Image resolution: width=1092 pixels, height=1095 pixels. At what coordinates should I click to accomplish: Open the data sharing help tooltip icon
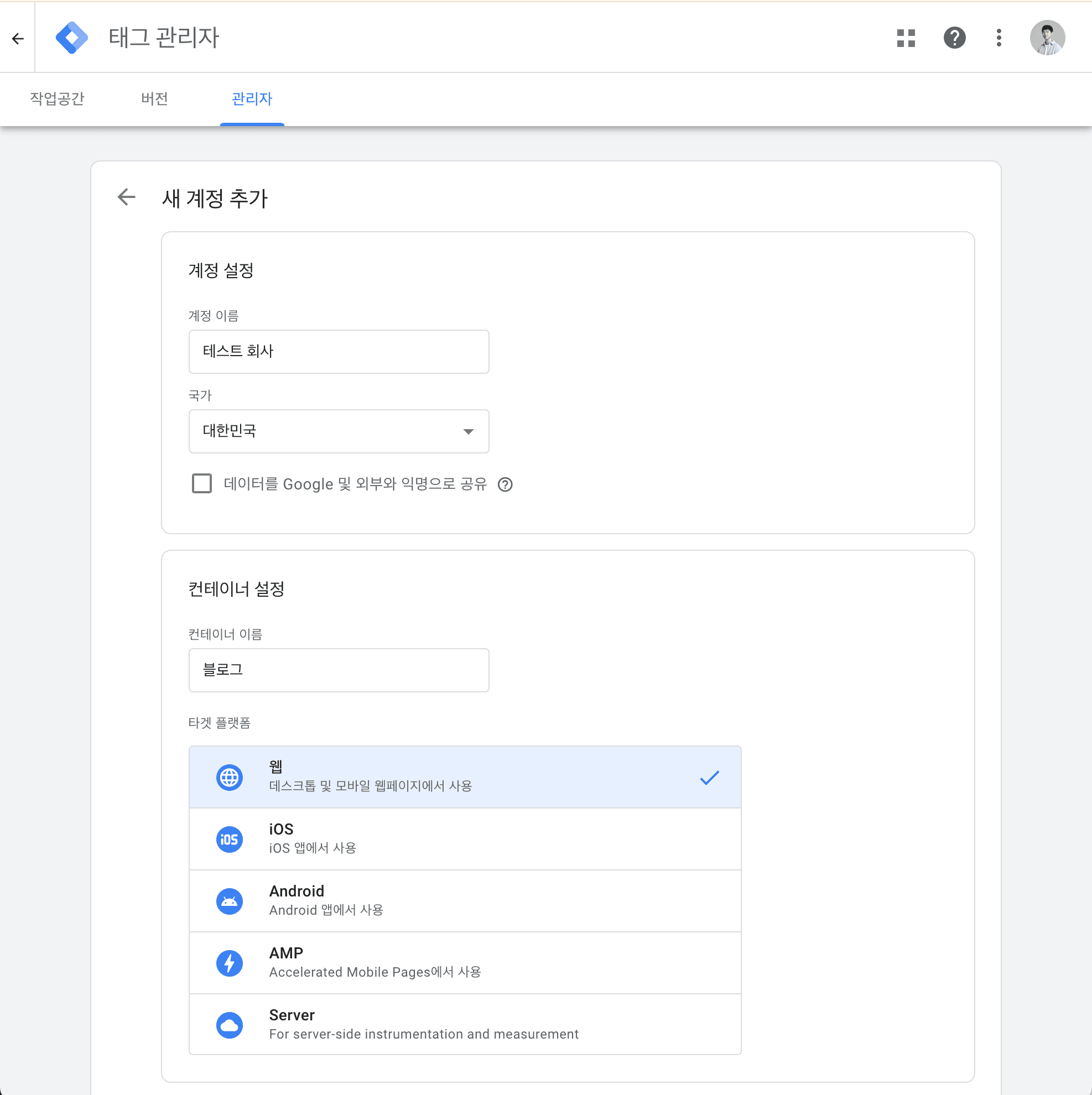coord(505,484)
